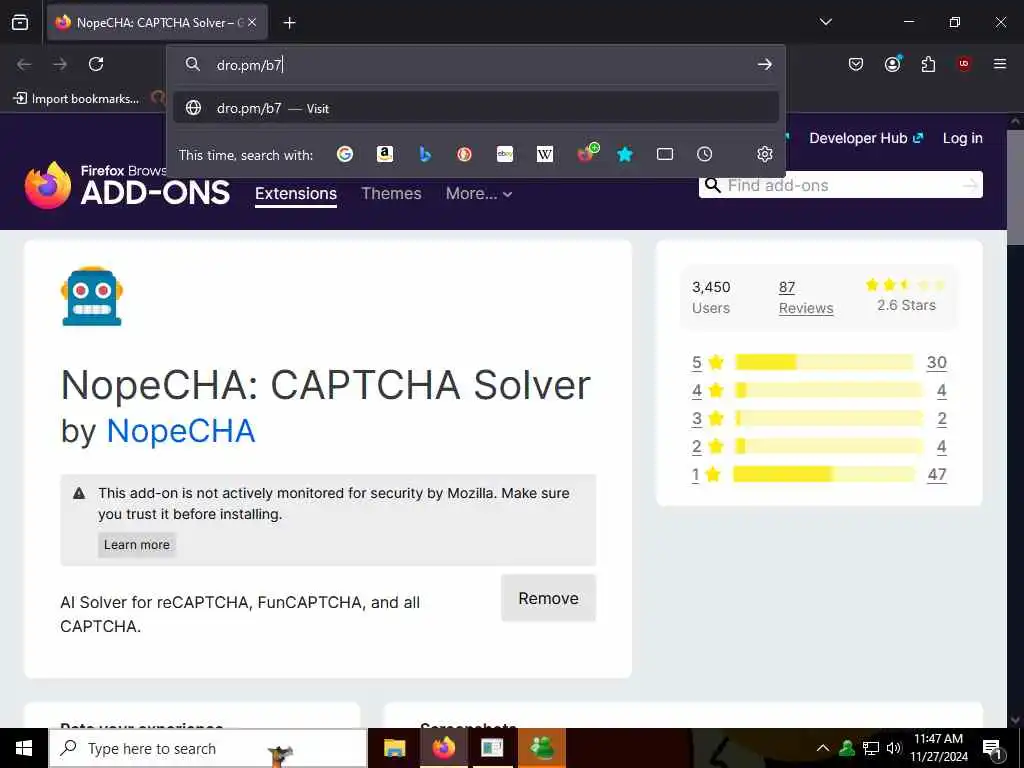Open Firefox View icon in tab bar
The height and width of the screenshot is (768, 1024).
(x=20, y=23)
